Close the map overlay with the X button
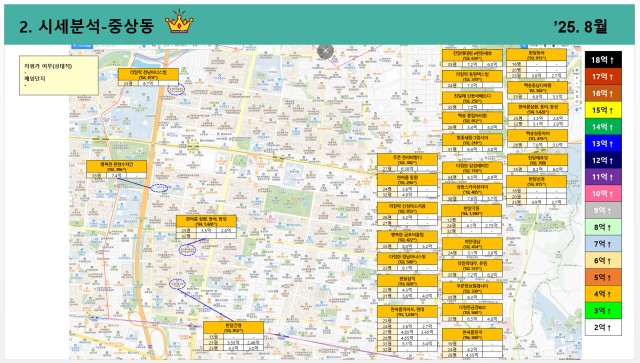This screenshot has height=363, width=640. pyautogui.click(x=325, y=51)
